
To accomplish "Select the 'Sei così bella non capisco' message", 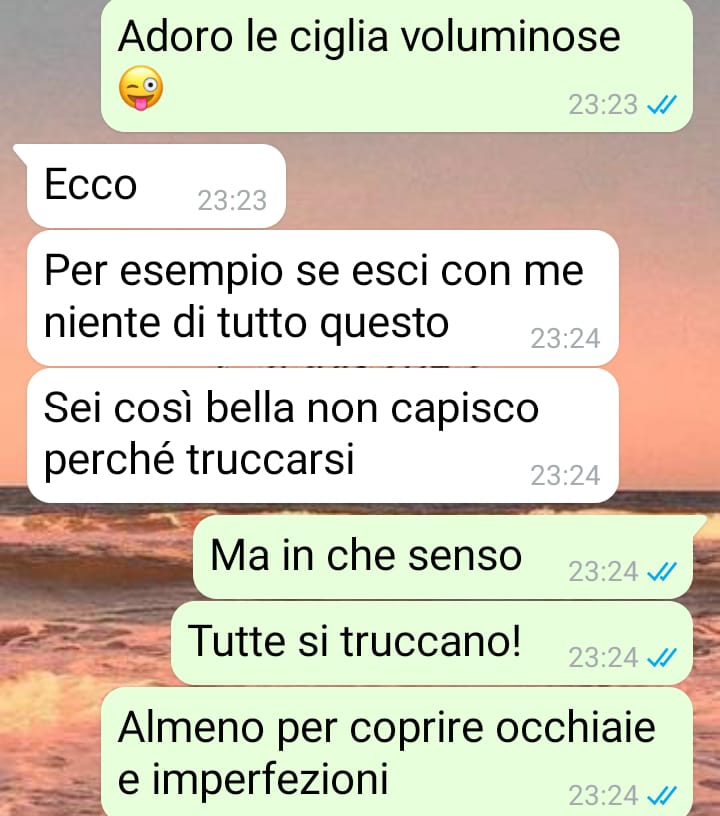I will 323,435.
